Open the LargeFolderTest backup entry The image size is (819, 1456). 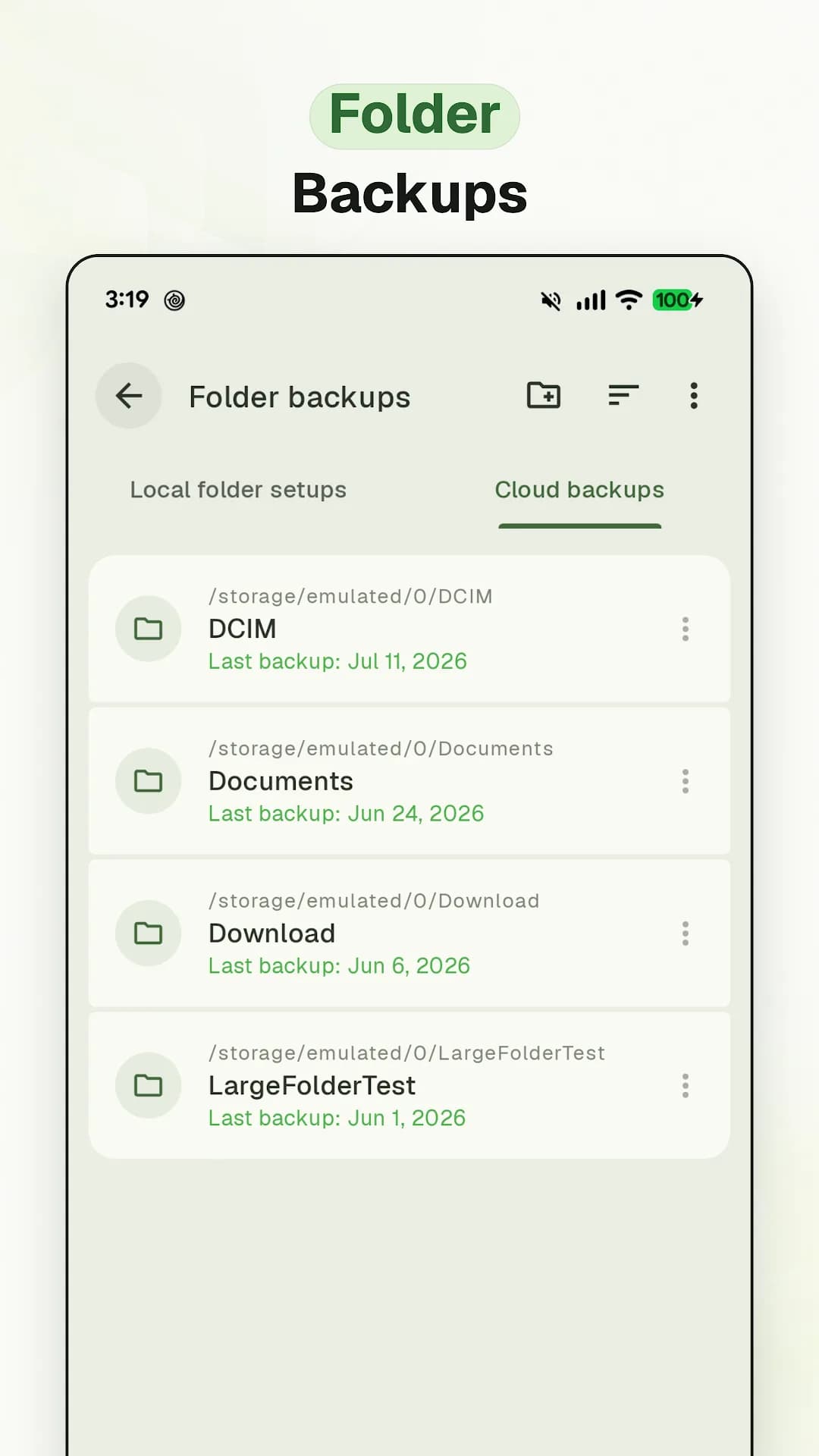(409, 1086)
